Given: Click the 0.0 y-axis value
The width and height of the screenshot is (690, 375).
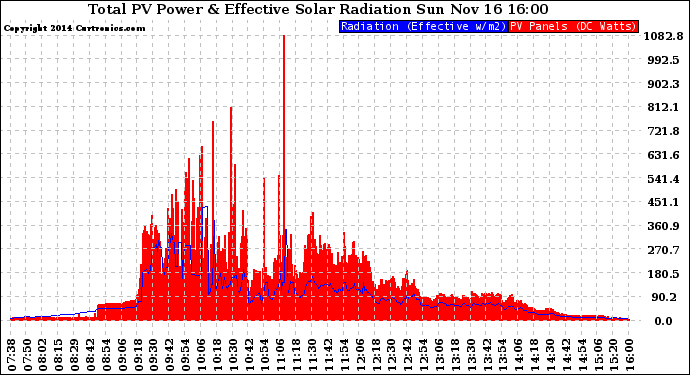Looking at the screenshot, I should pyautogui.click(x=663, y=321).
